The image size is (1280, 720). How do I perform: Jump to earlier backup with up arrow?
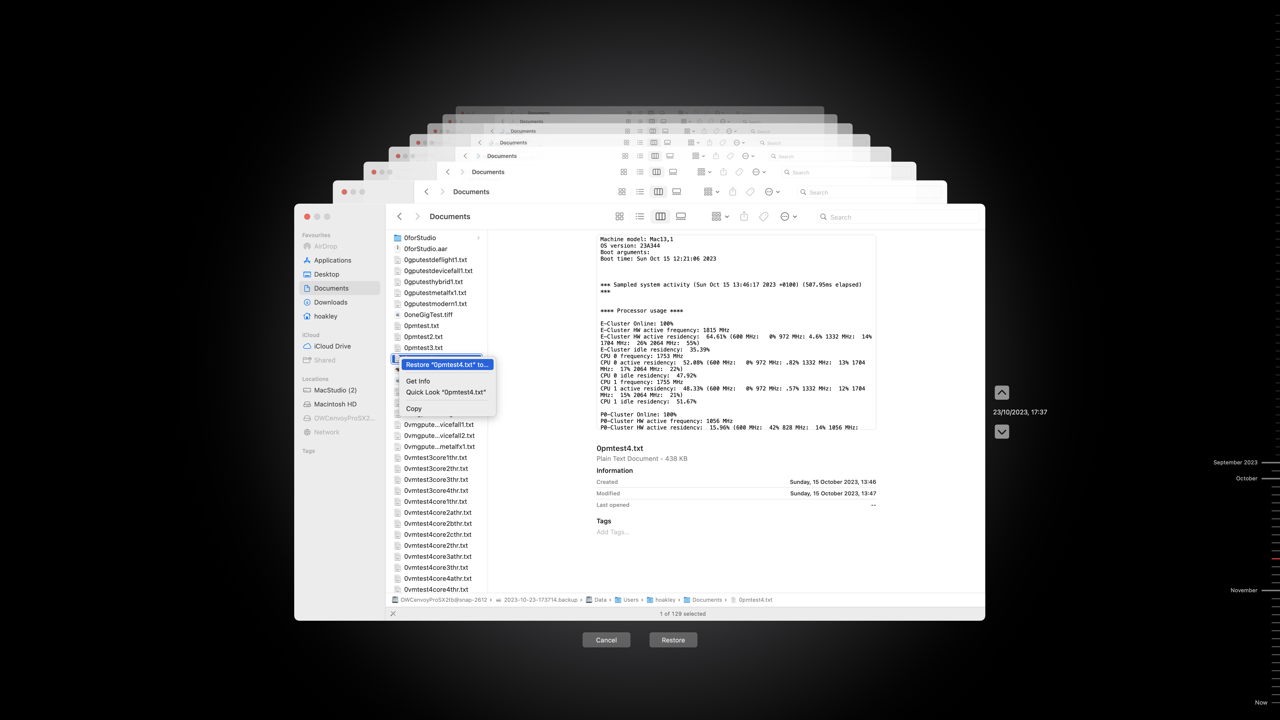coord(1002,393)
